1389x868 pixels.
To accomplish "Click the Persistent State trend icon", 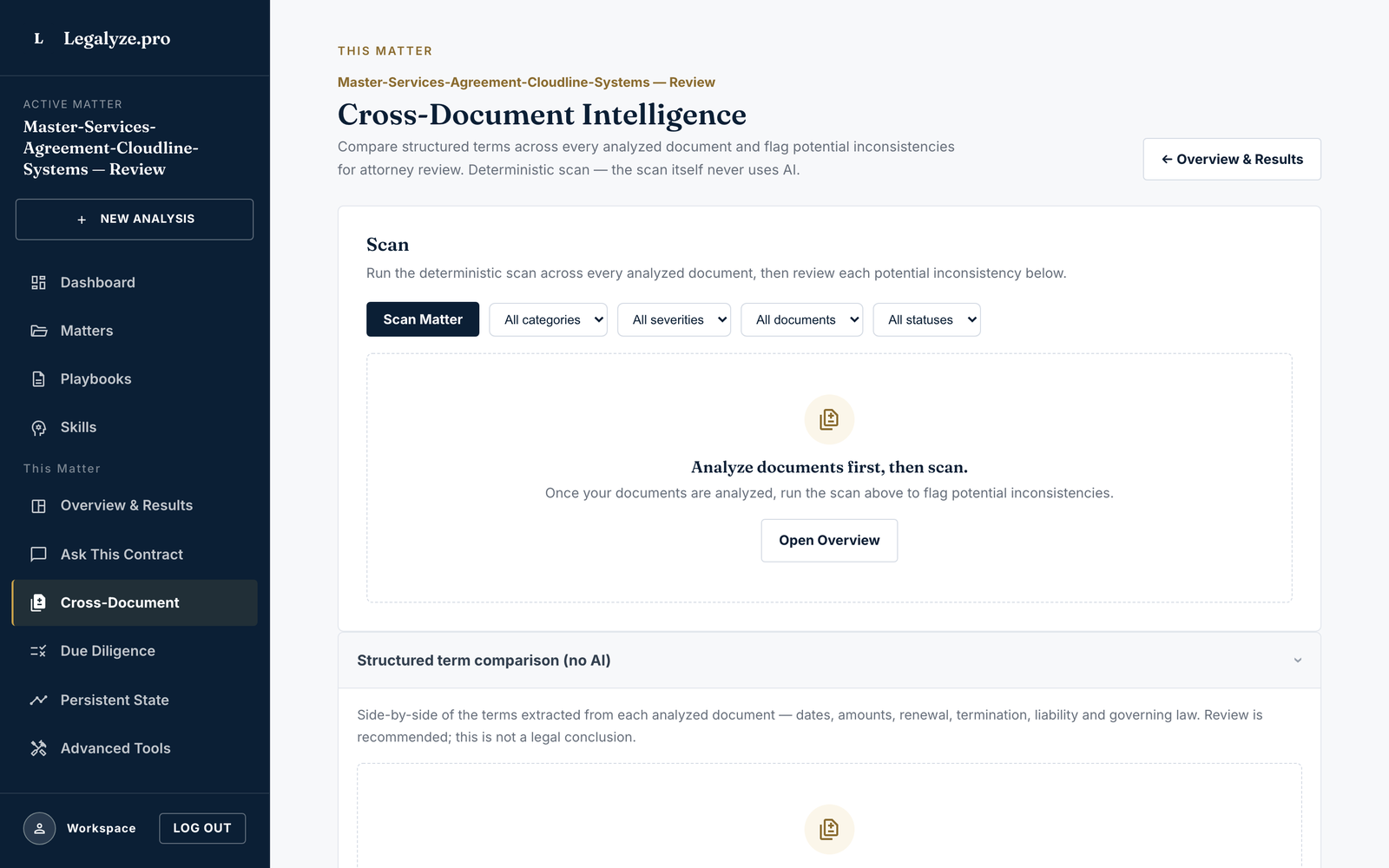I will tap(38, 700).
